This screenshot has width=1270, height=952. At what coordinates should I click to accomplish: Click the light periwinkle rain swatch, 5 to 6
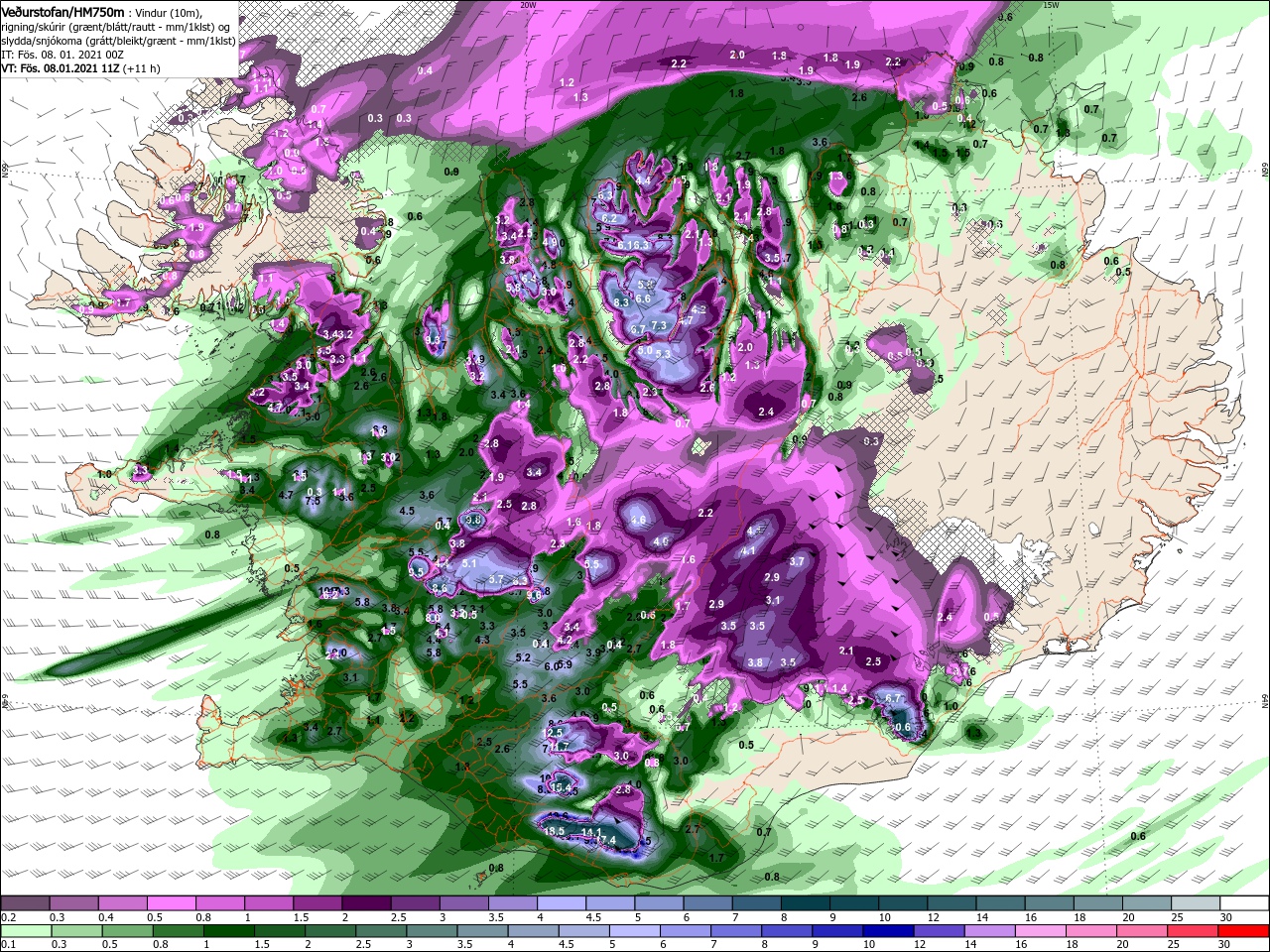point(635,930)
